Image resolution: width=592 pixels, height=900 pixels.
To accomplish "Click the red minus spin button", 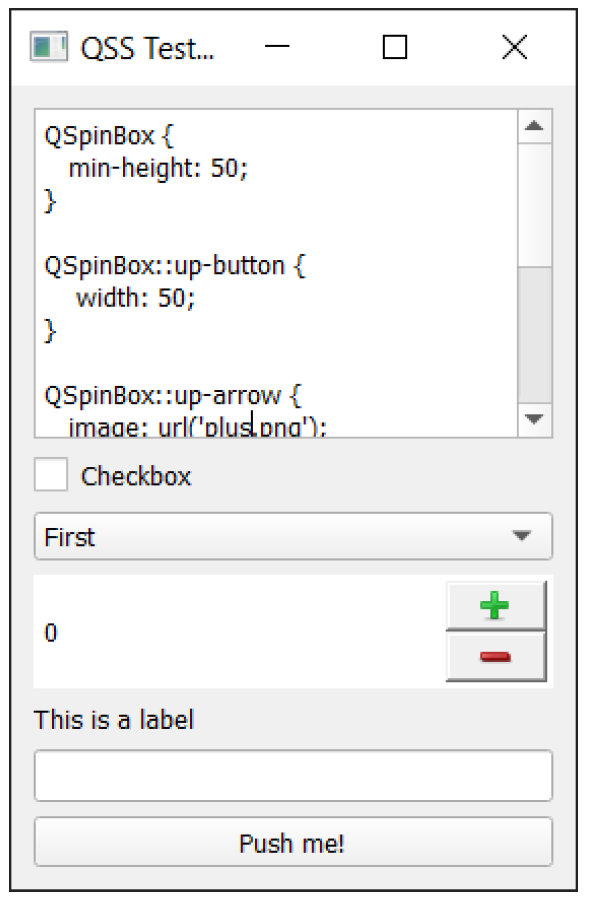I will click(496, 657).
